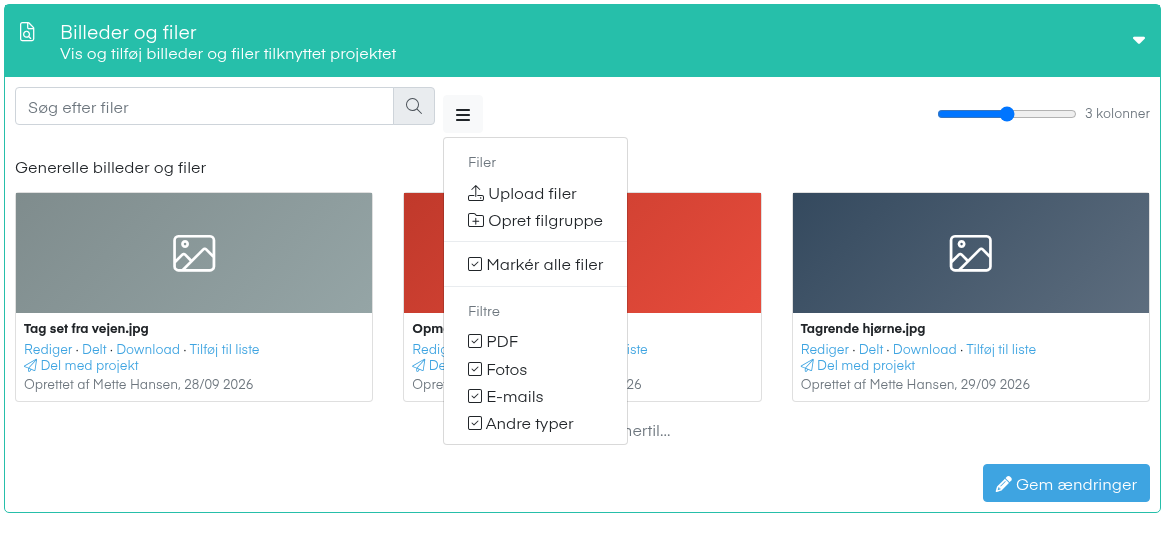Screen dimensions: 1165x533
Task: Focus the Søg efter filer search field
Action: click(x=204, y=106)
